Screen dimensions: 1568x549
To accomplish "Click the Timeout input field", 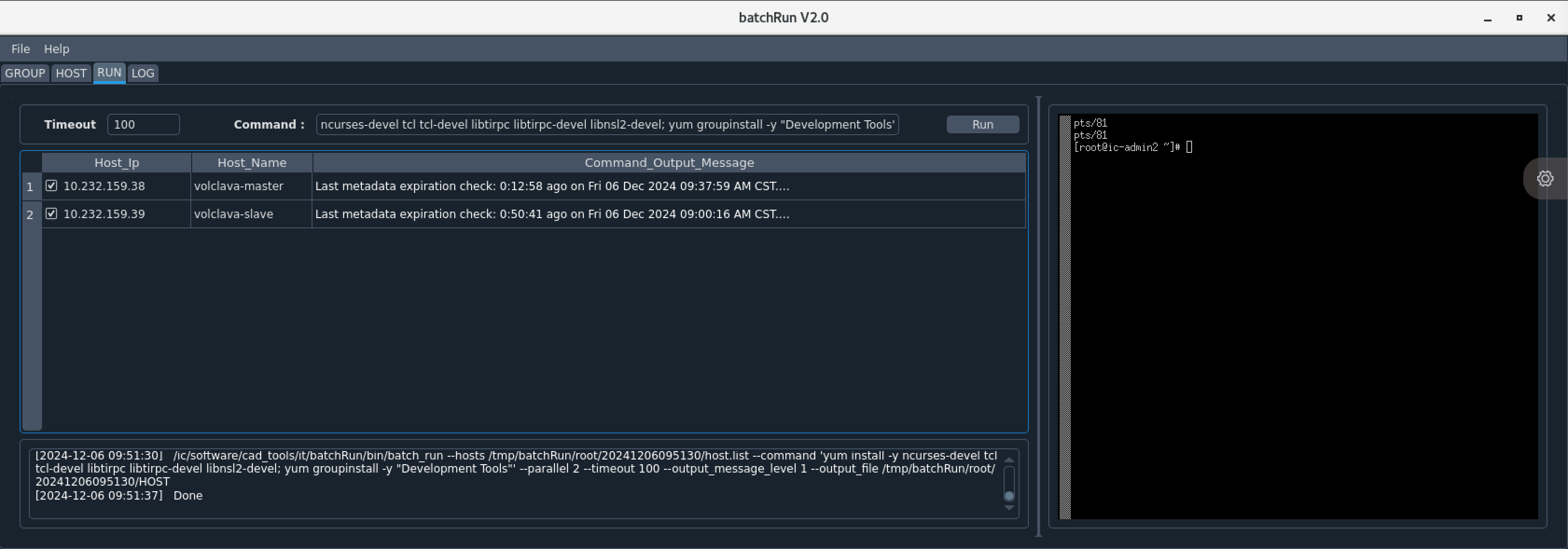I will (143, 124).
